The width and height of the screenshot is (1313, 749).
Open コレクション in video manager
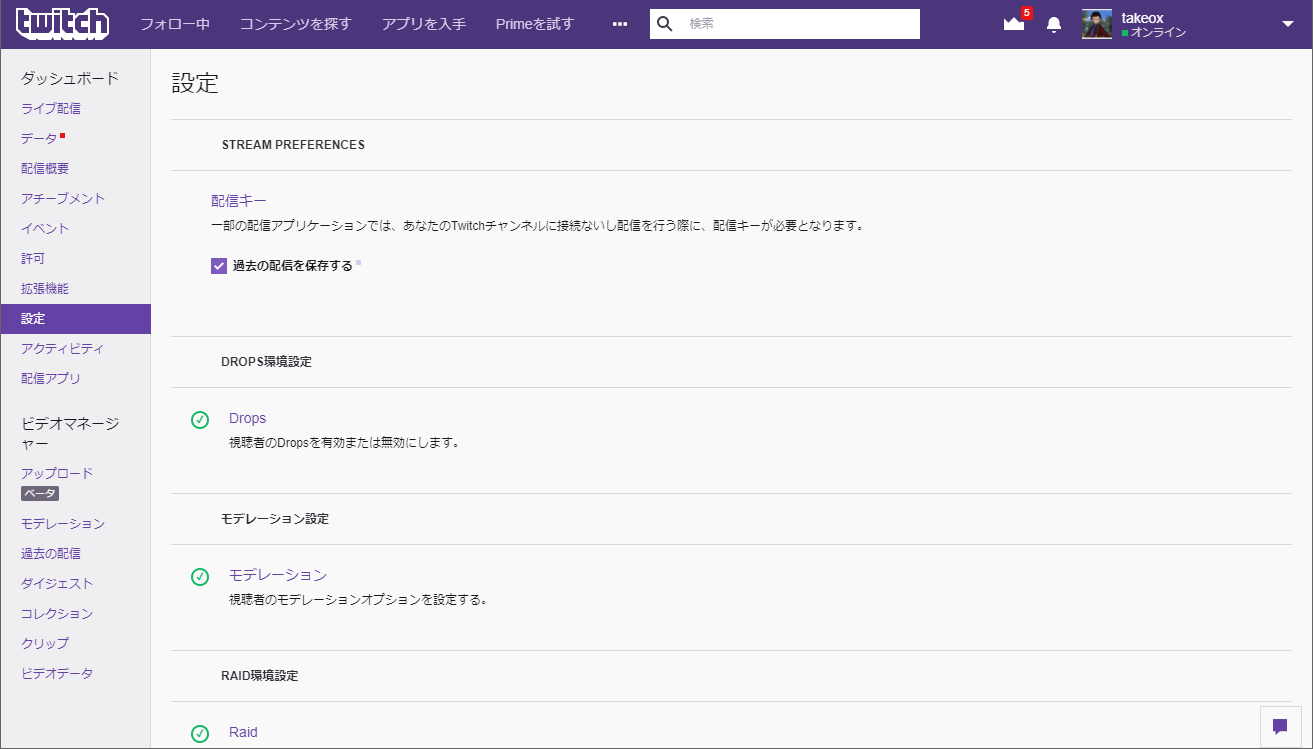coord(57,613)
